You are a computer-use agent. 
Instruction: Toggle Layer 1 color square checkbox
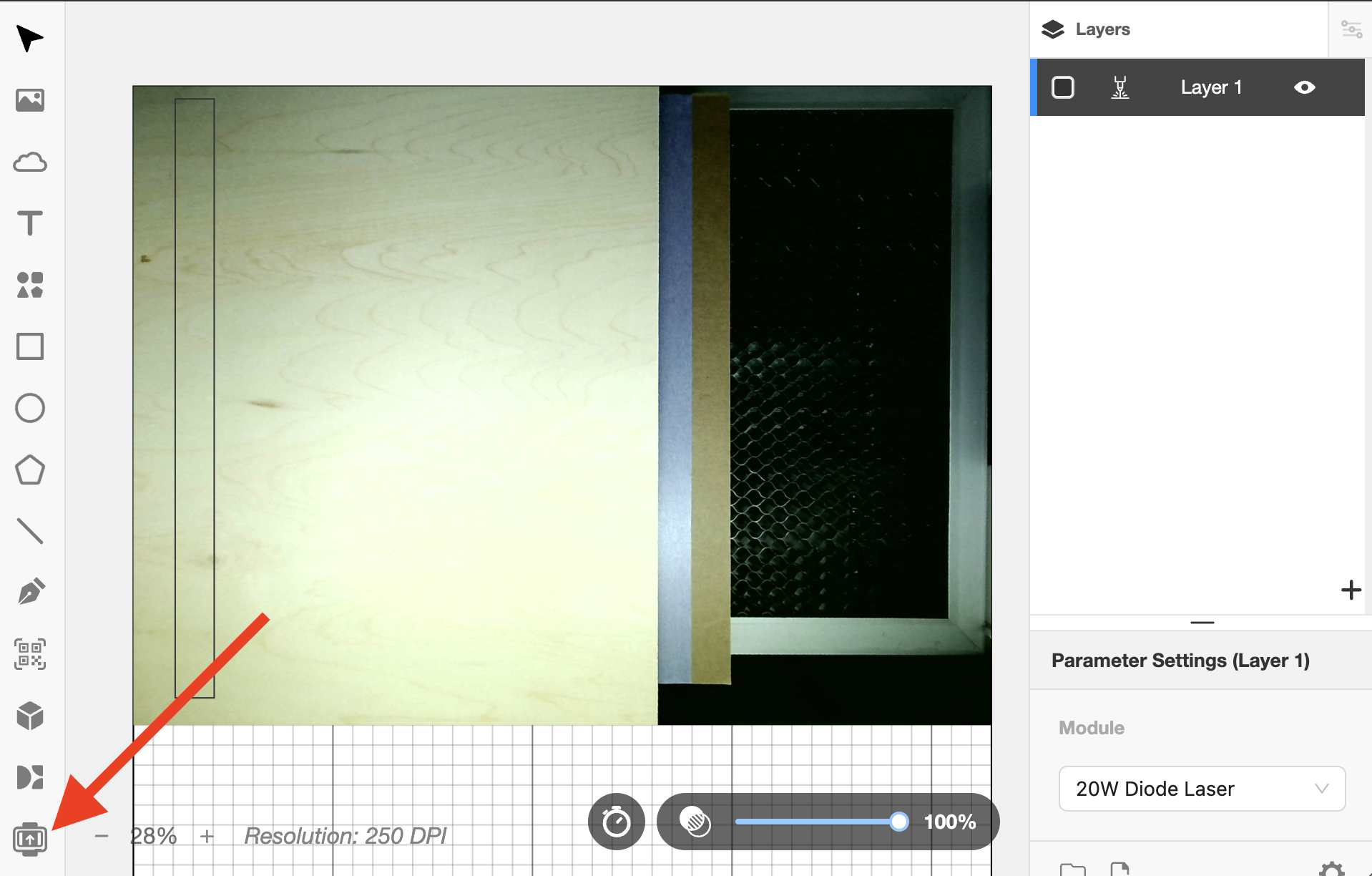coord(1063,87)
